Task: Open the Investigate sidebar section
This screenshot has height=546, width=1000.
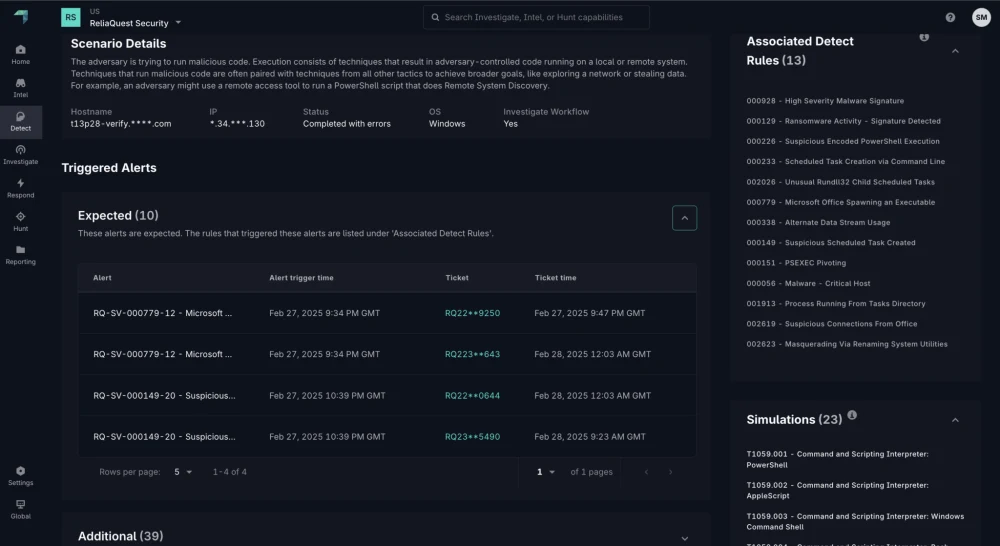Action: tap(20, 155)
